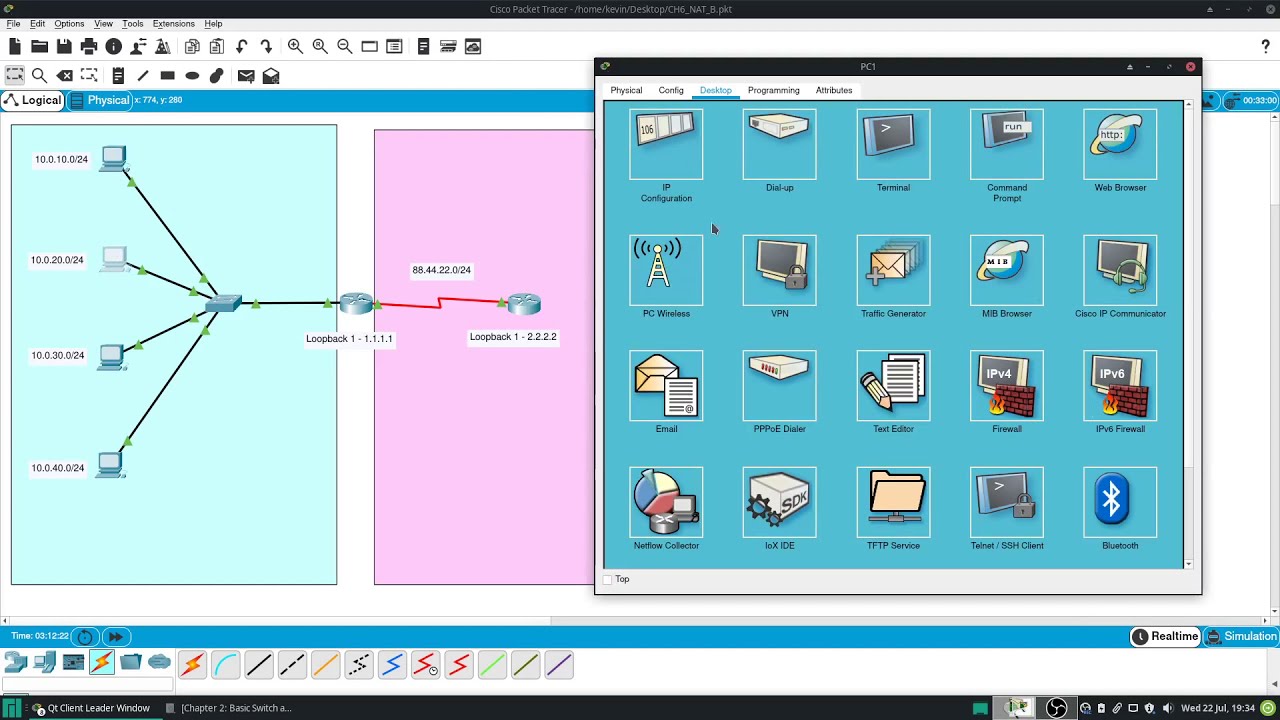
Task: Open the IPv4 Firewall app
Action: point(1007,386)
